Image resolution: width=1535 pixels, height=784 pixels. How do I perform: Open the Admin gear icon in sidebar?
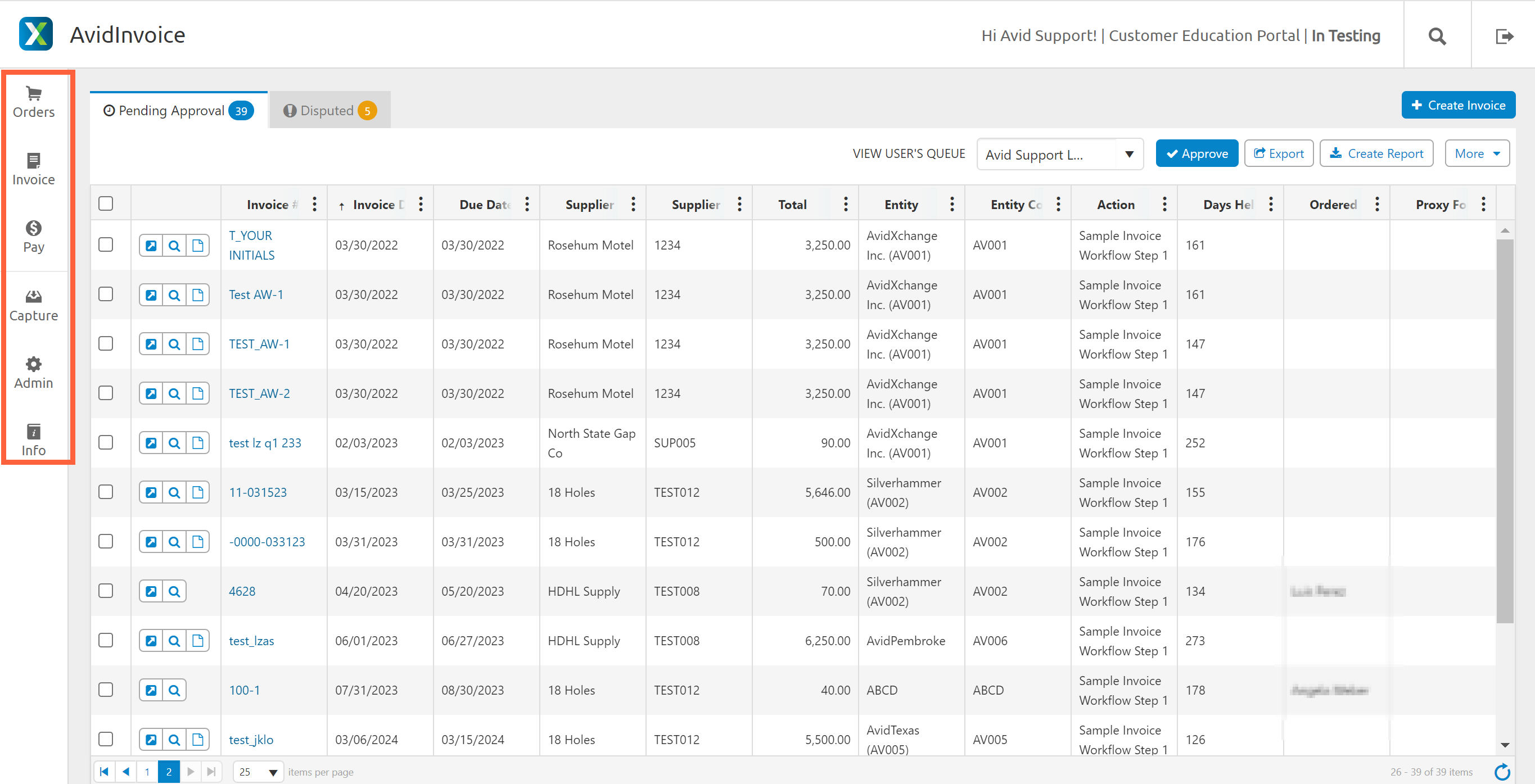point(33,364)
